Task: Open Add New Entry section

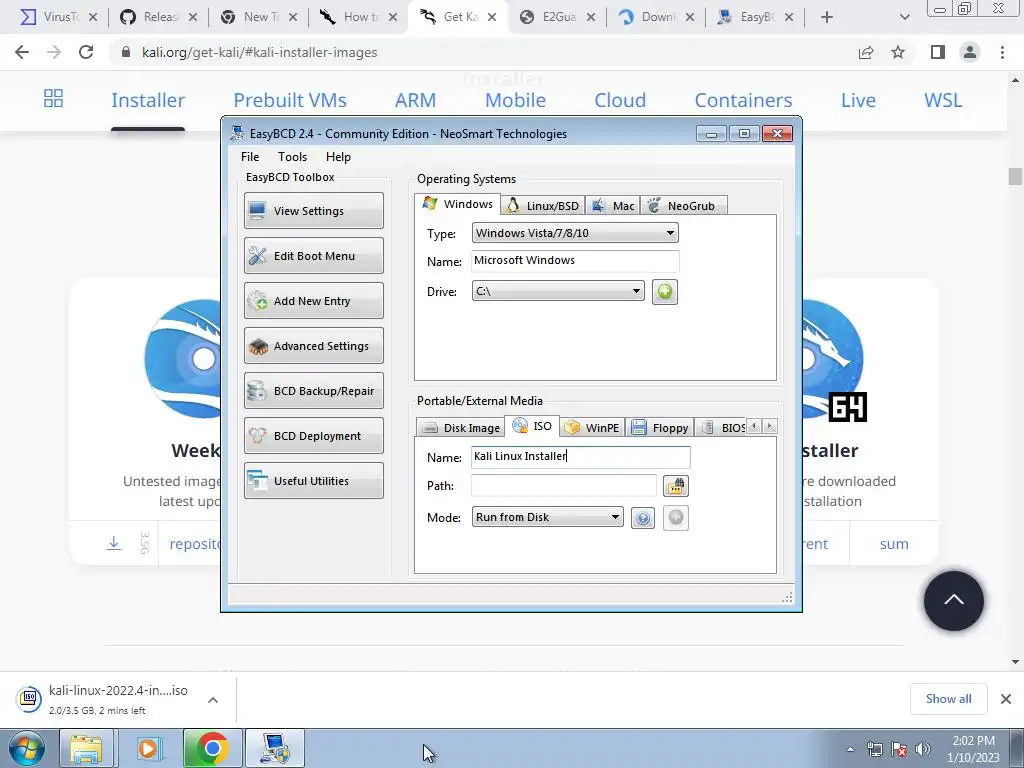Action: [x=313, y=300]
